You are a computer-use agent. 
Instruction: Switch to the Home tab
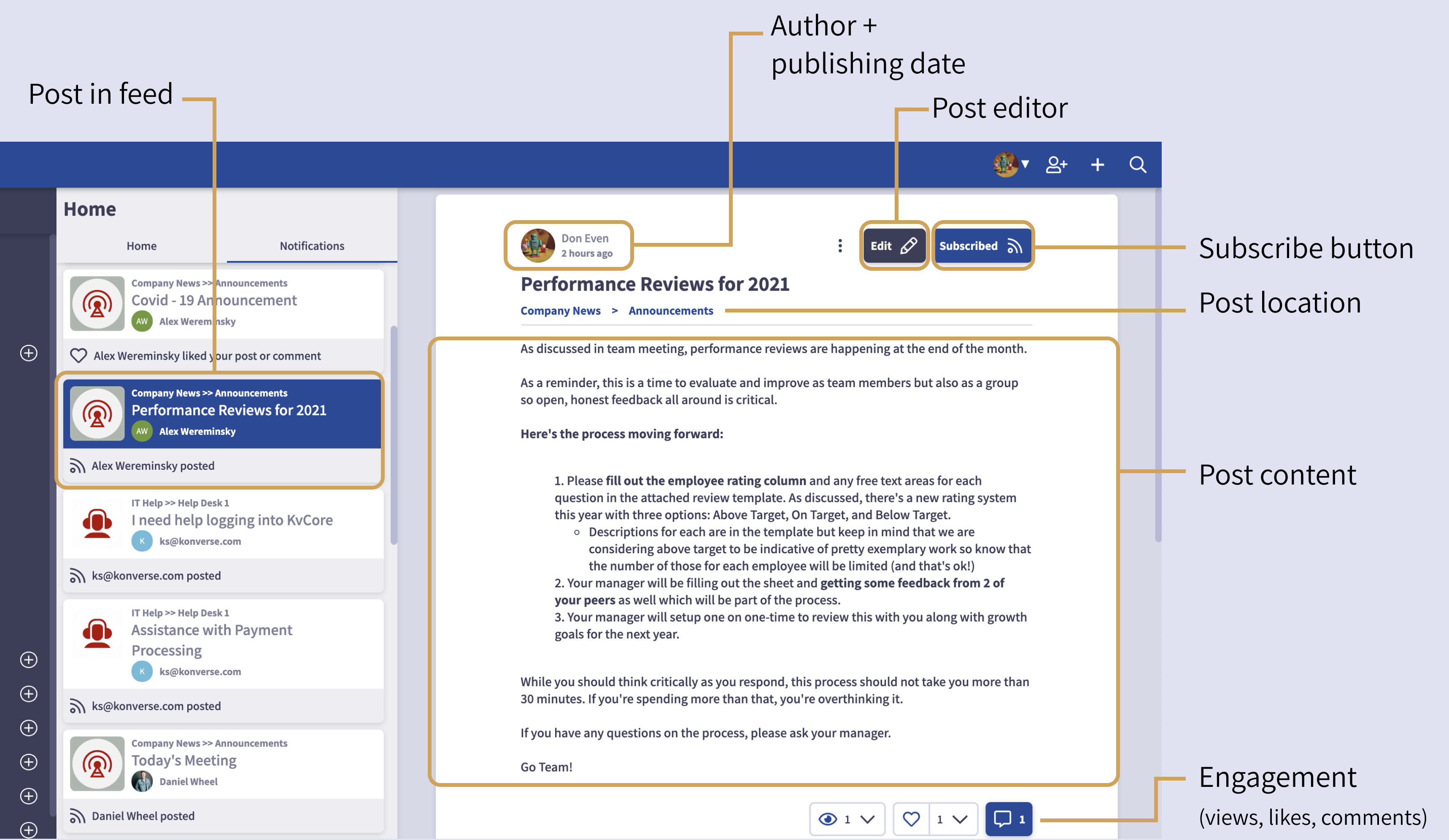141,246
